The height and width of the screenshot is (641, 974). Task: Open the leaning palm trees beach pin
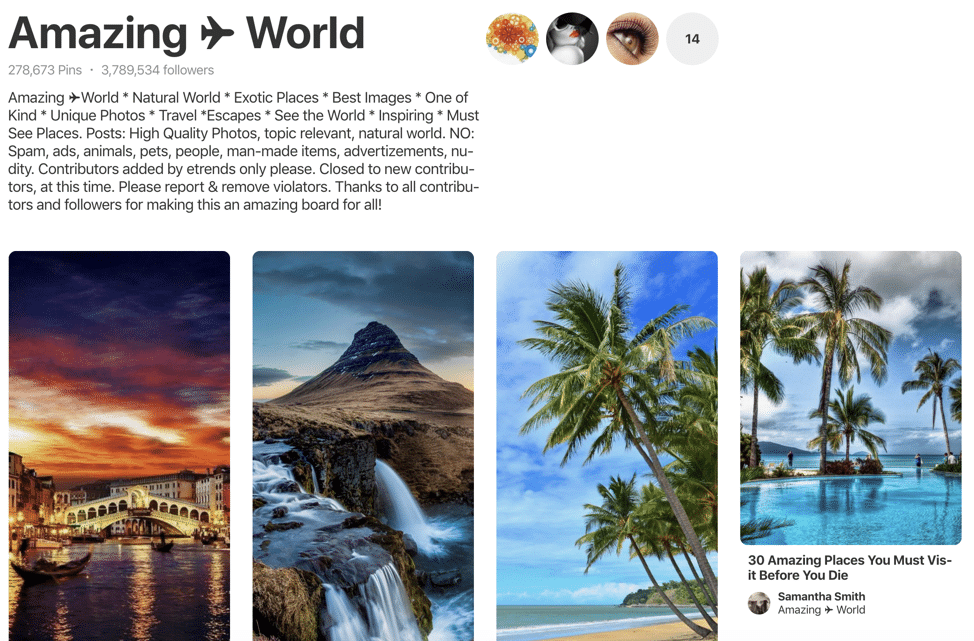coord(607,446)
